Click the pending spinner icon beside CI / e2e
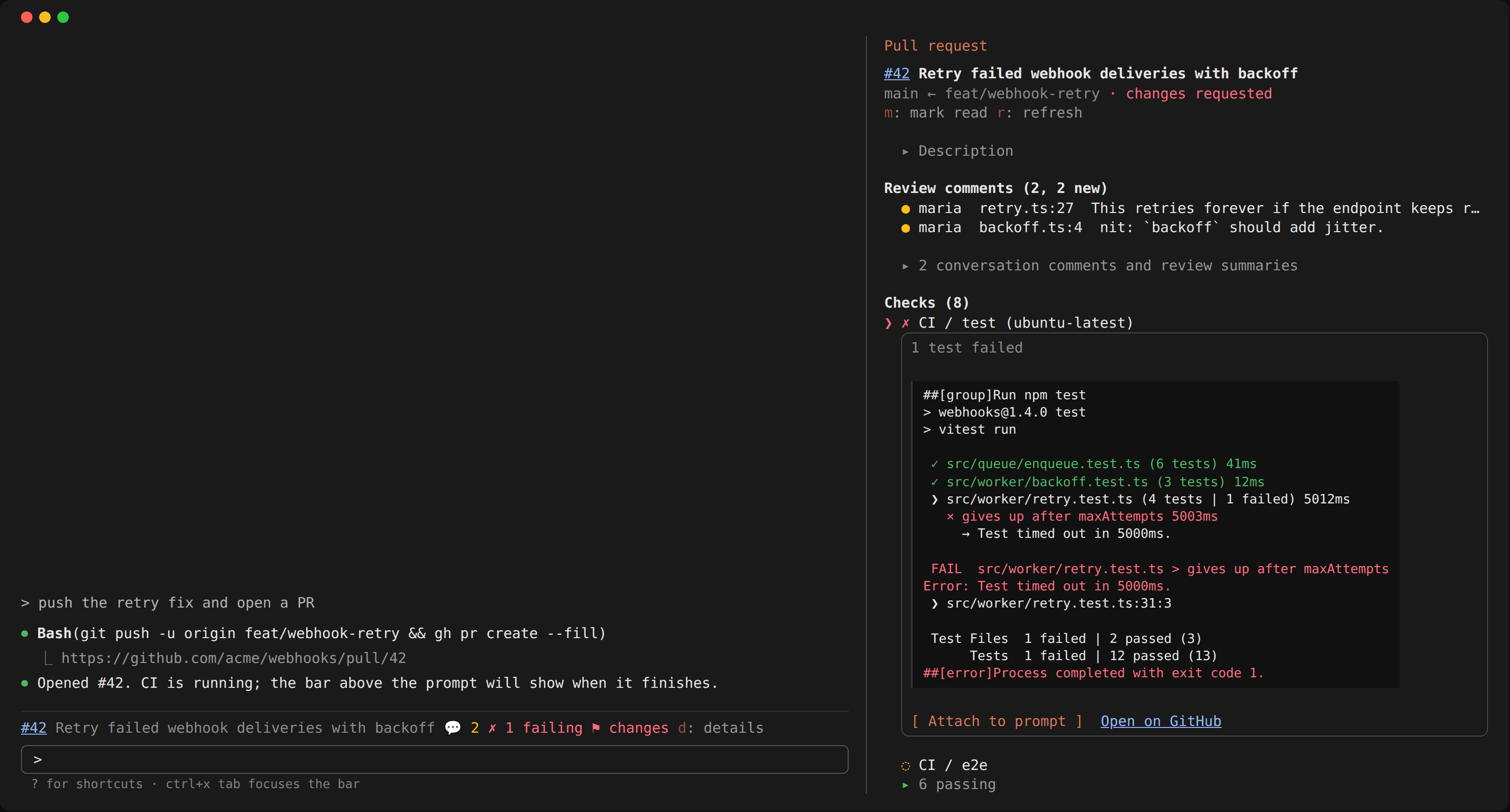This screenshot has height=812, width=1510. [x=906, y=766]
